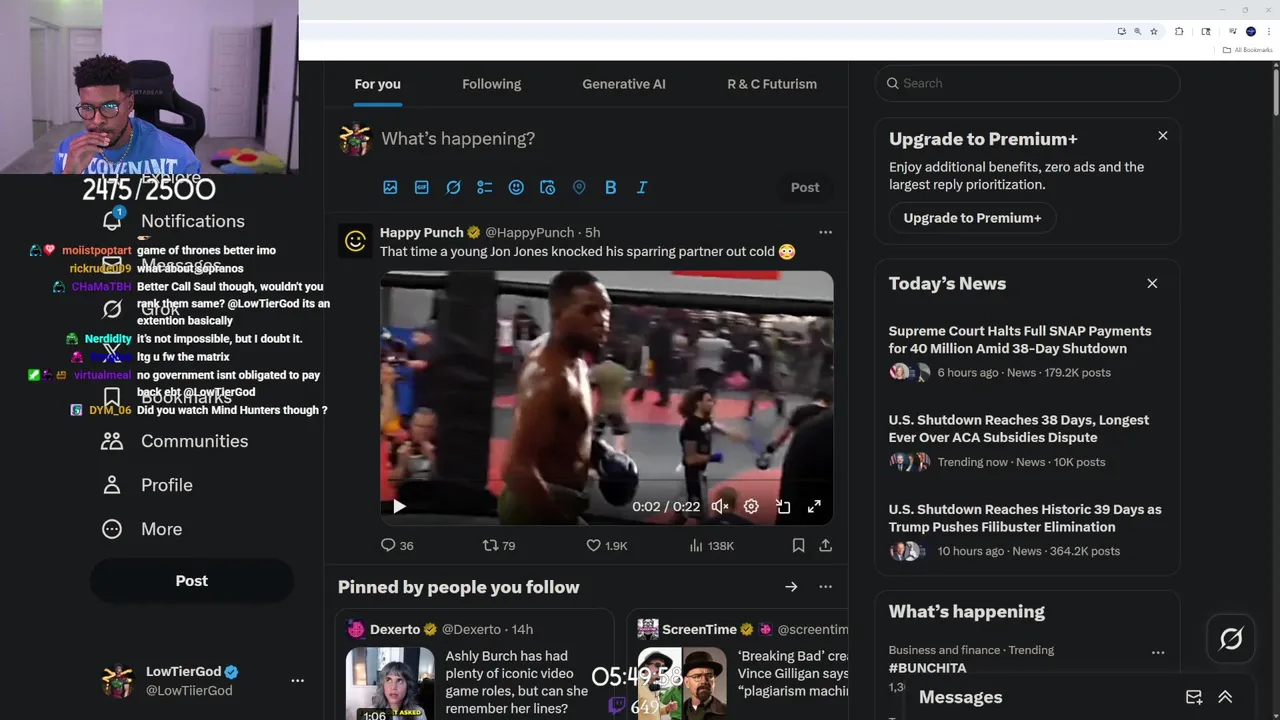This screenshot has height=720, width=1280.
Task: Switch to the Following tab
Action: (x=491, y=84)
